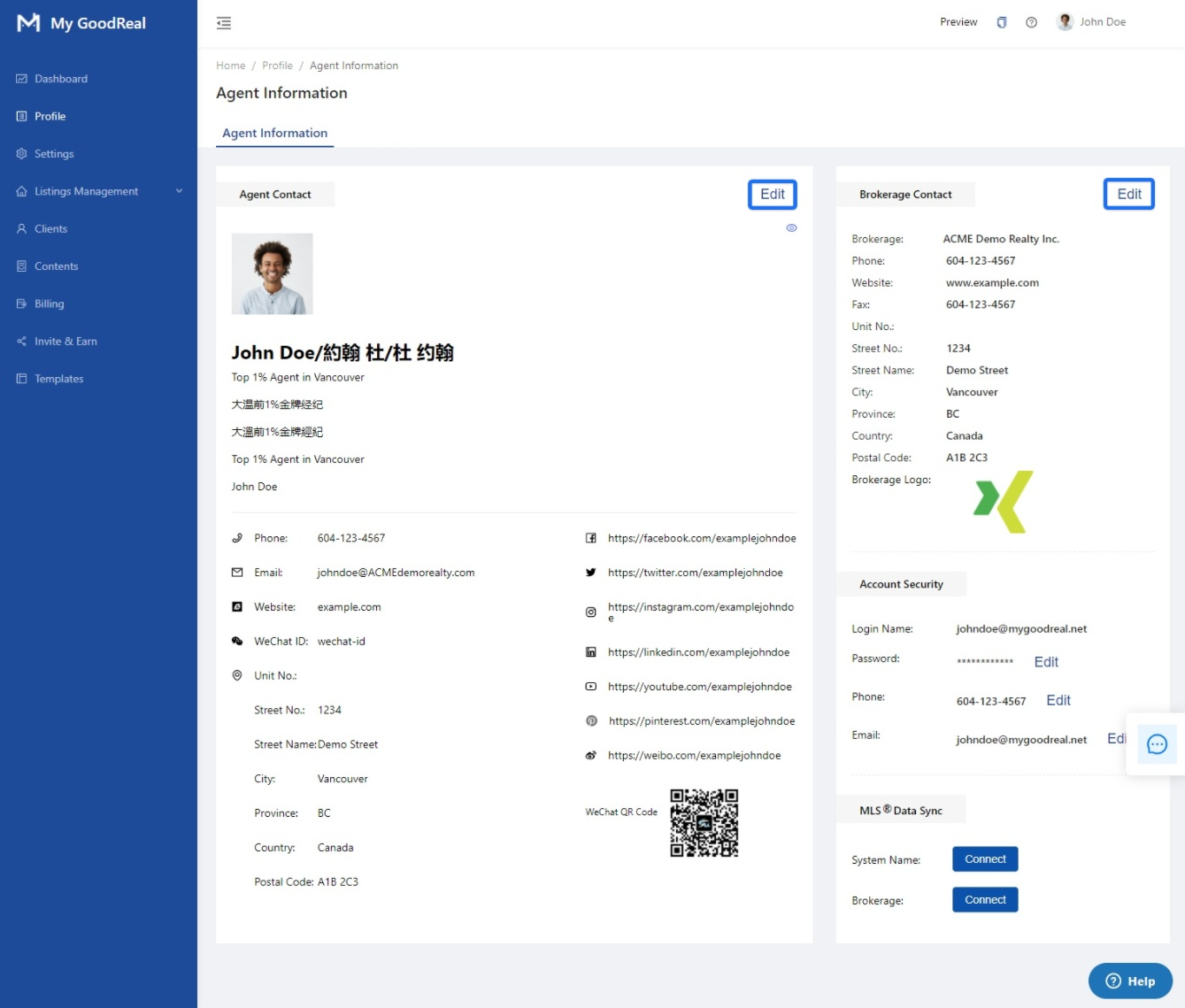Select the Agent Information tab
1185x1008 pixels.
[274, 133]
